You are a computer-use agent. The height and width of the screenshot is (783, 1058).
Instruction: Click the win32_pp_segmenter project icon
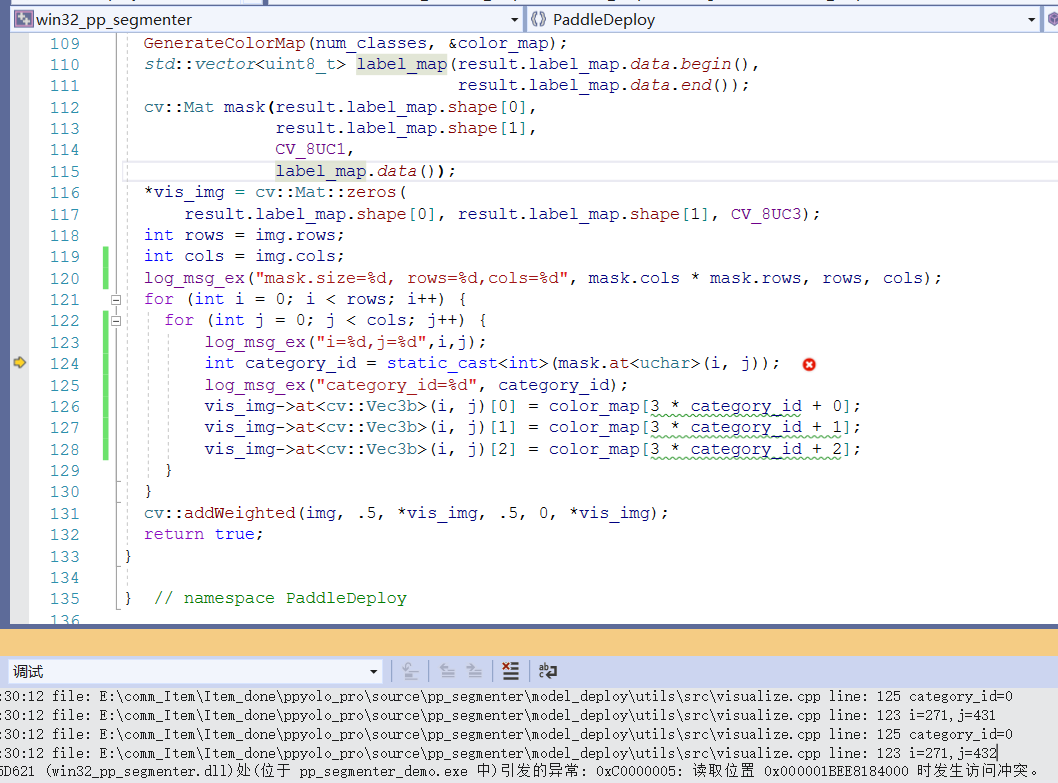[x=24, y=19]
